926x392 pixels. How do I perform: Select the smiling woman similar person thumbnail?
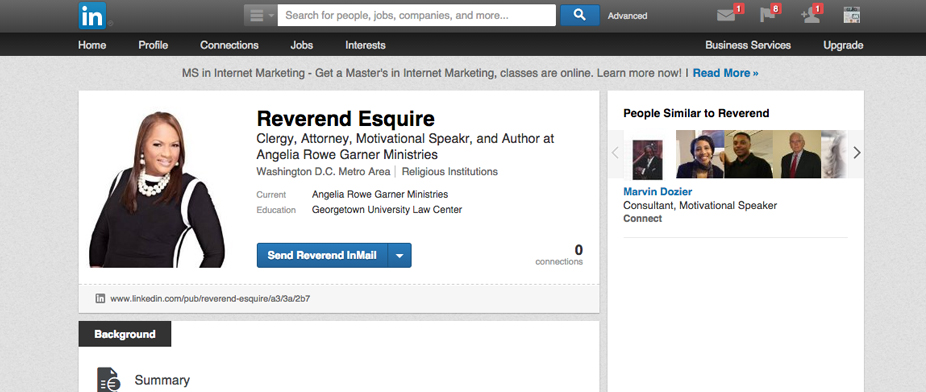coord(700,154)
